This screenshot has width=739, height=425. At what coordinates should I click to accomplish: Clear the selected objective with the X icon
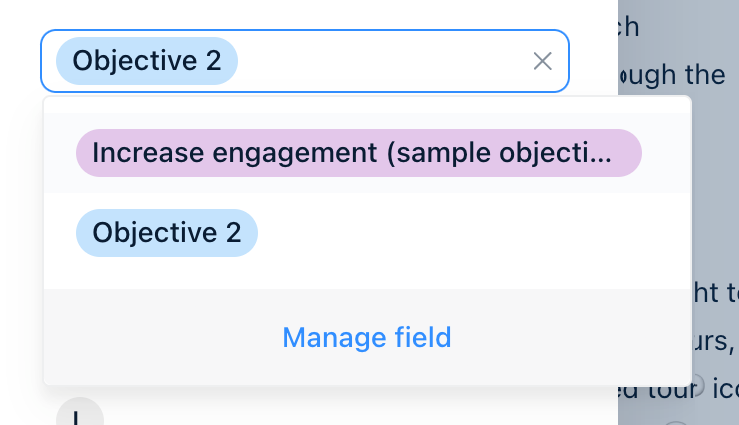coord(543,61)
